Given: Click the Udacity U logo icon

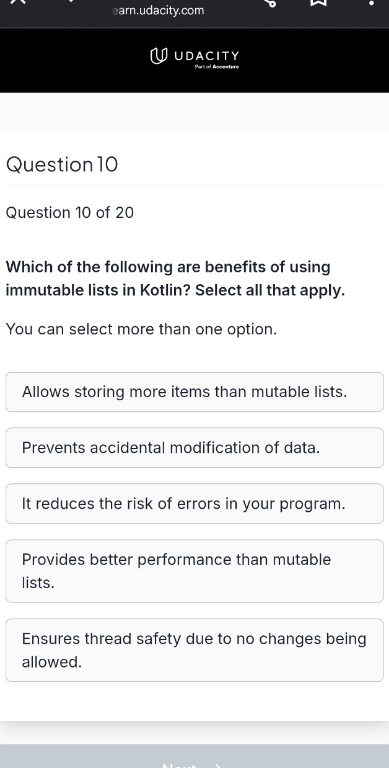Looking at the screenshot, I should (159, 56).
